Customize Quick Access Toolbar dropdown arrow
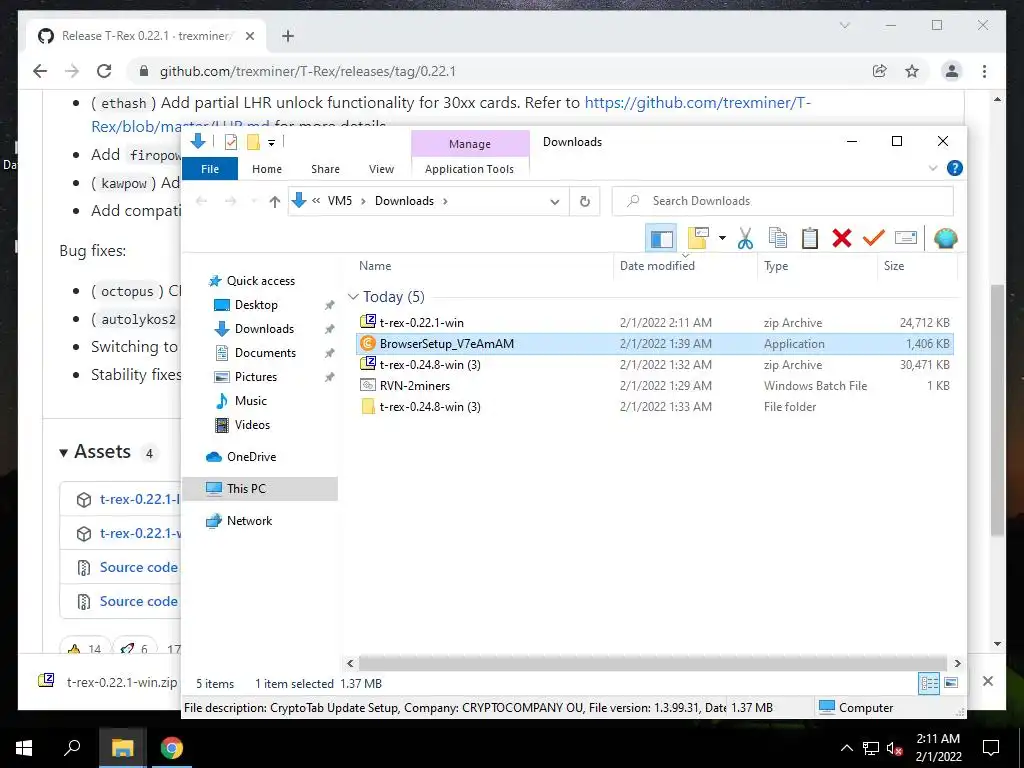The width and height of the screenshot is (1024, 768). [x=271, y=142]
